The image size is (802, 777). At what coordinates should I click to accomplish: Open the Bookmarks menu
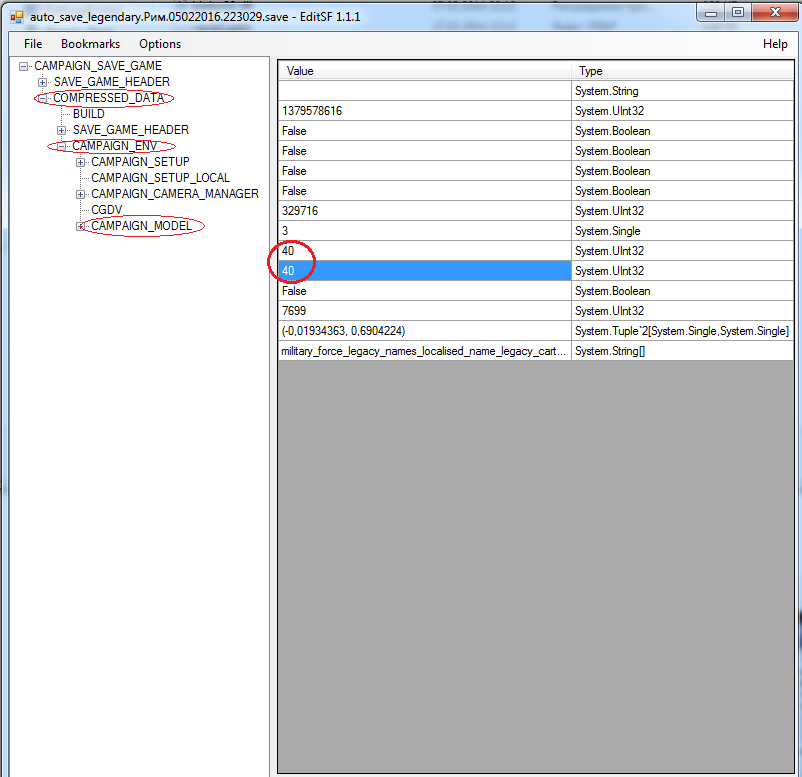pyautogui.click(x=90, y=44)
